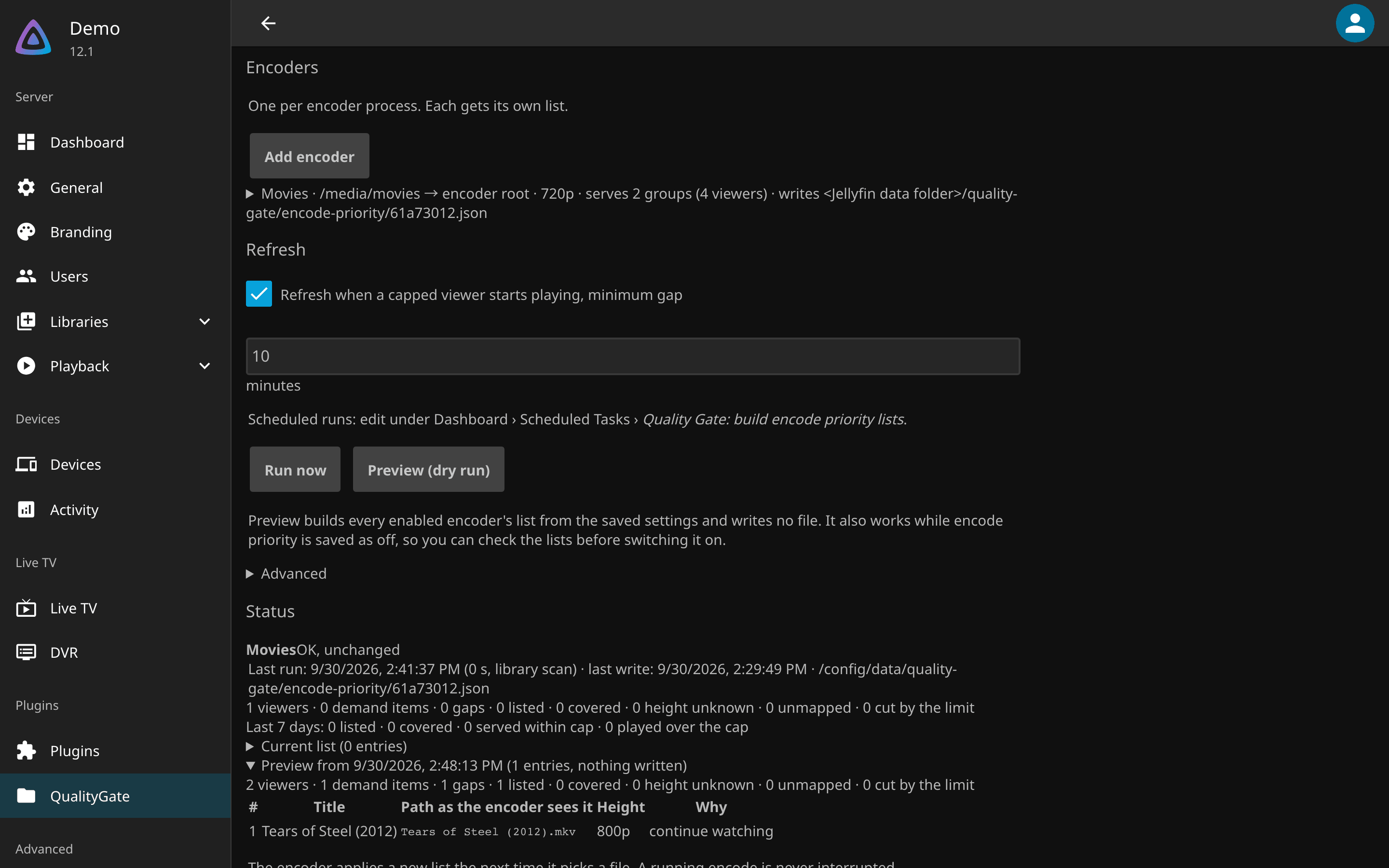Viewport: 1389px width, 868px height.
Task: Click the minimum gap minutes input field
Action: [633, 356]
